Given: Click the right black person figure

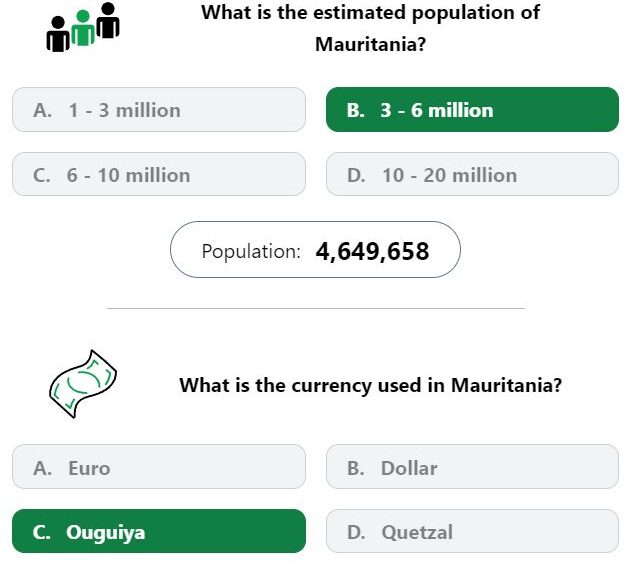Looking at the screenshot, I should (108, 21).
